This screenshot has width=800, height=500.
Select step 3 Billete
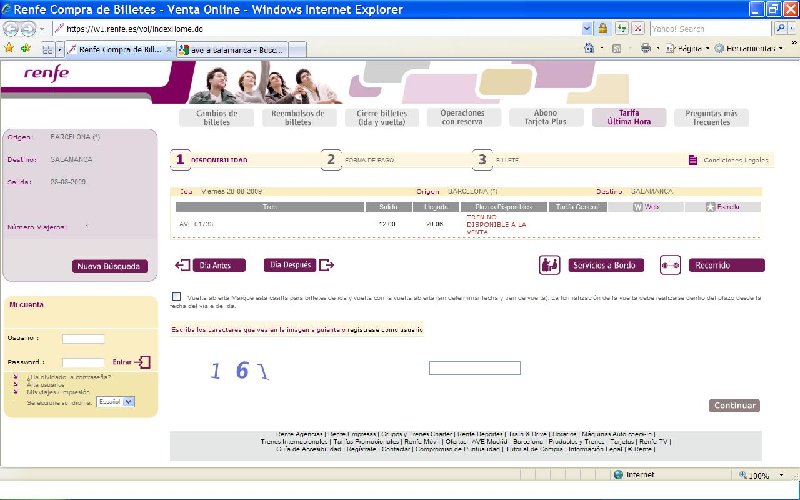(x=496, y=160)
